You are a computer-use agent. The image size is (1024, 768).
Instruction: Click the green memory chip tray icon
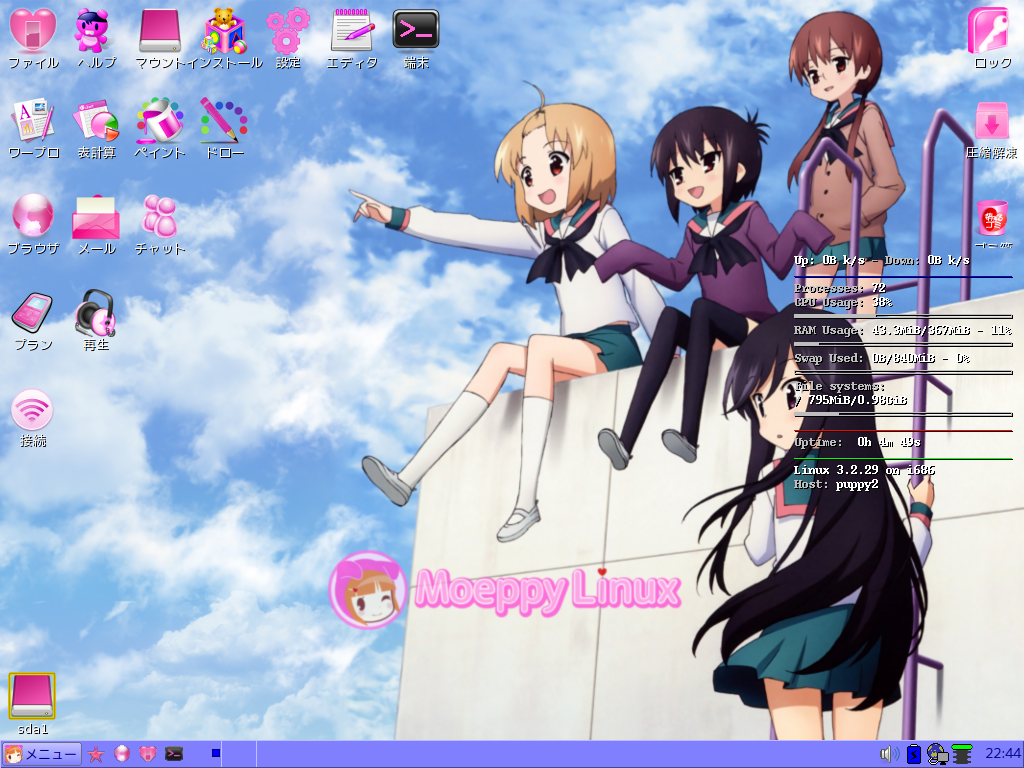[x=961, y=754]
